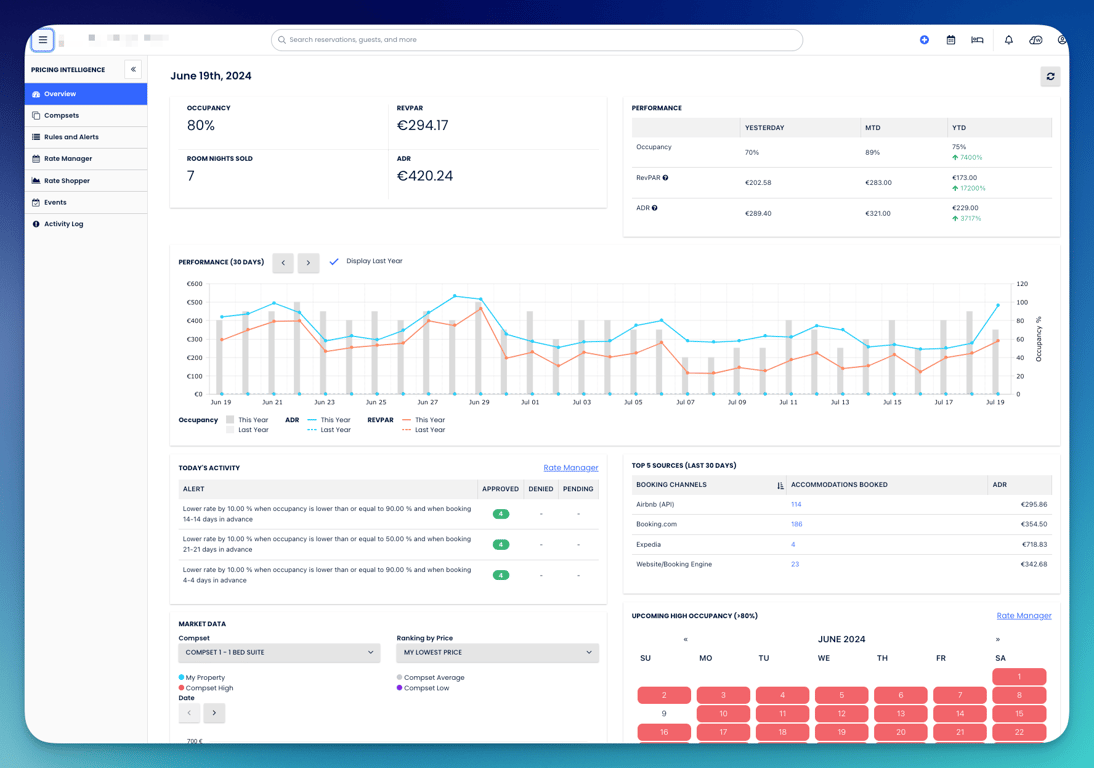This screenshot has width=1094, height=768.
Task: Click Booking.com accommodations booked 186
Action: (797, 525)
